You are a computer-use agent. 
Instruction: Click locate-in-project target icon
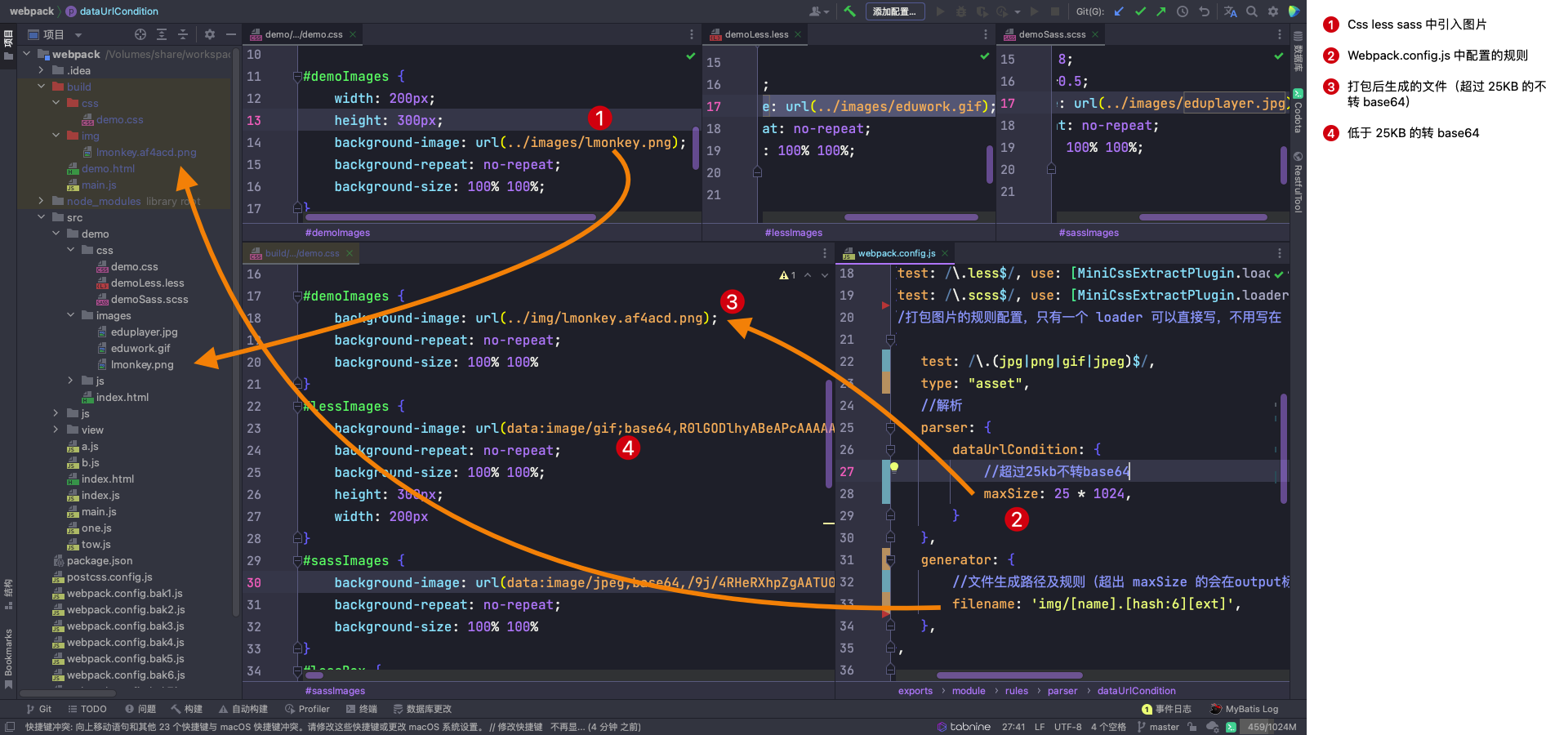(140, 34)
